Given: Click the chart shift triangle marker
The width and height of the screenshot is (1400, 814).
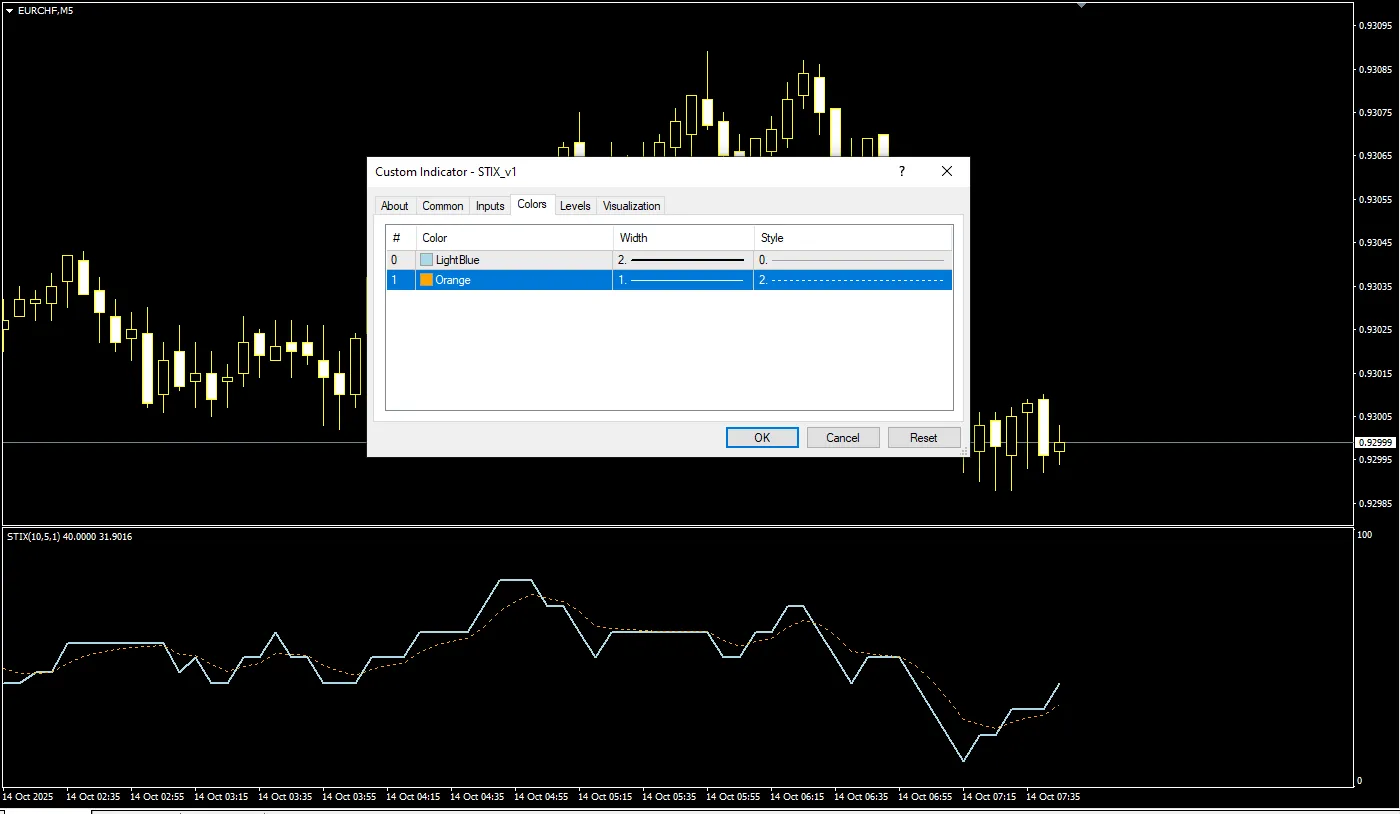Looking at the screenshot, I should pyautogui.click(x=1081, y=6).
